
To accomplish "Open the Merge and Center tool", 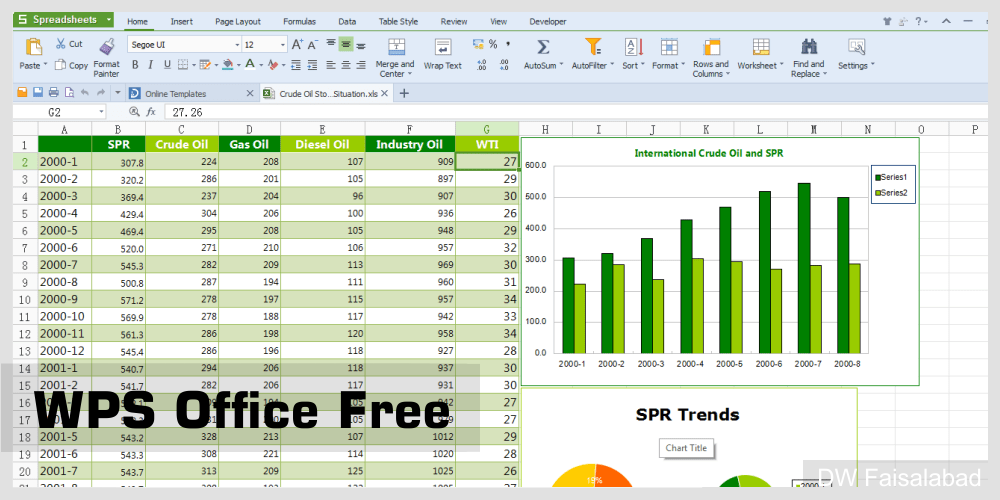I will [396, 47].
